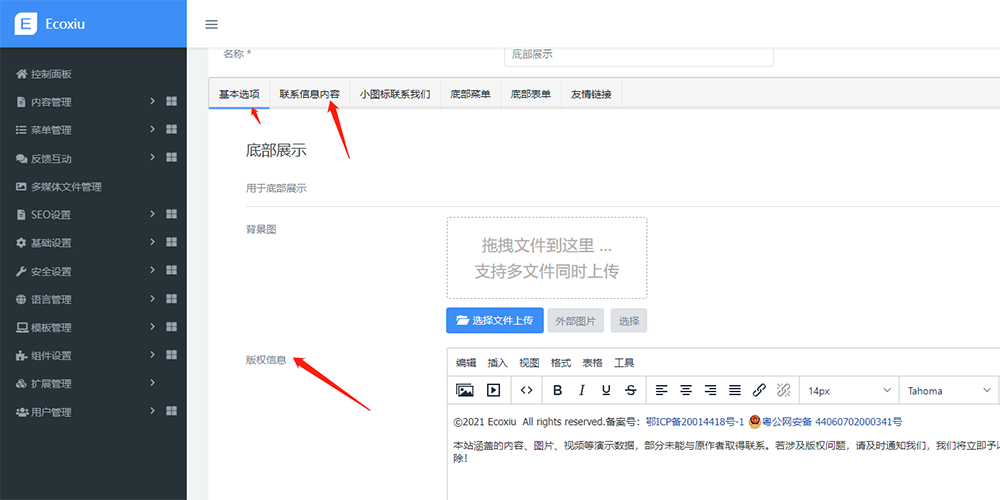Image resolution: width=1000 pixels, height=500 pixels.
Task: Center align text in editor
Action: click(x=686, y=390)
